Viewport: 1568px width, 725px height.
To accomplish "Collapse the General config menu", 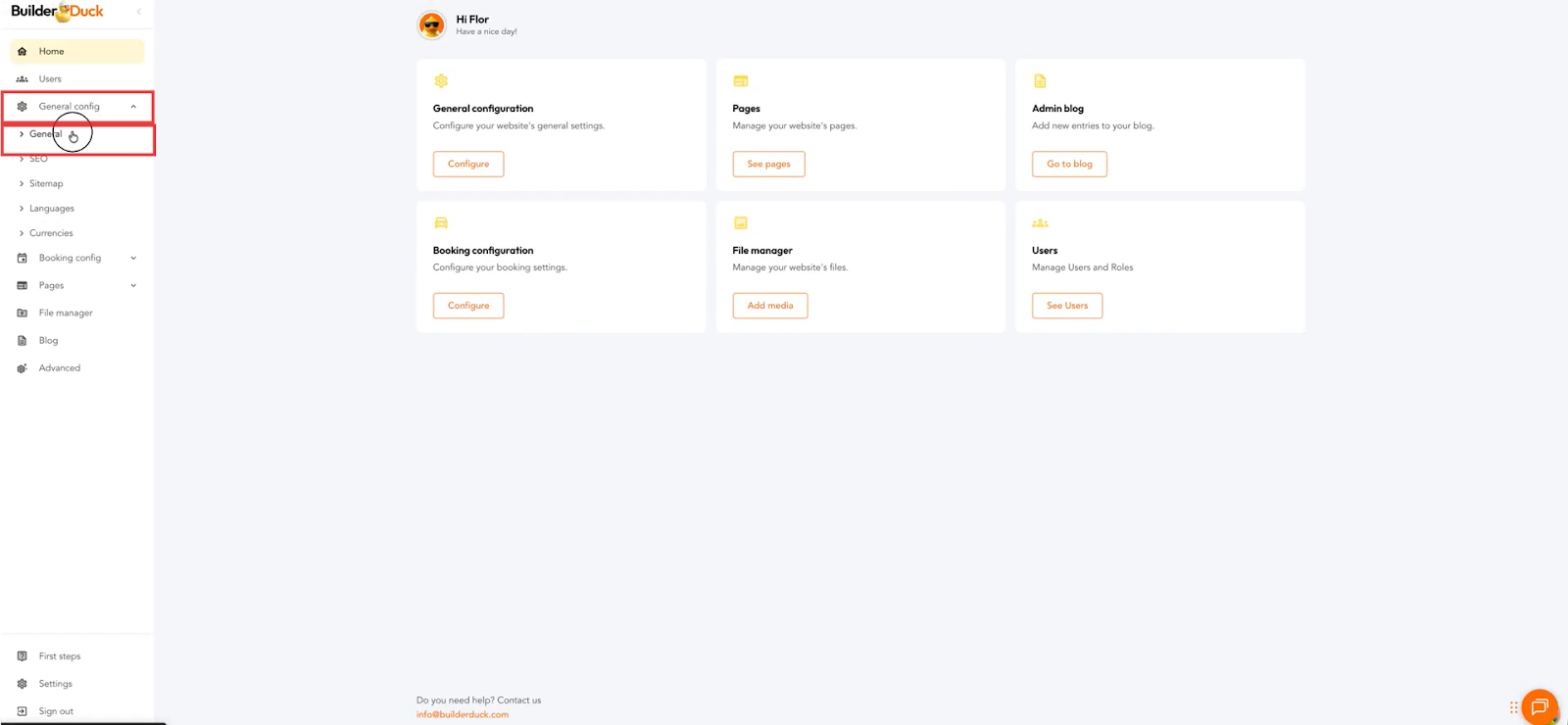I will click(133, 107).
